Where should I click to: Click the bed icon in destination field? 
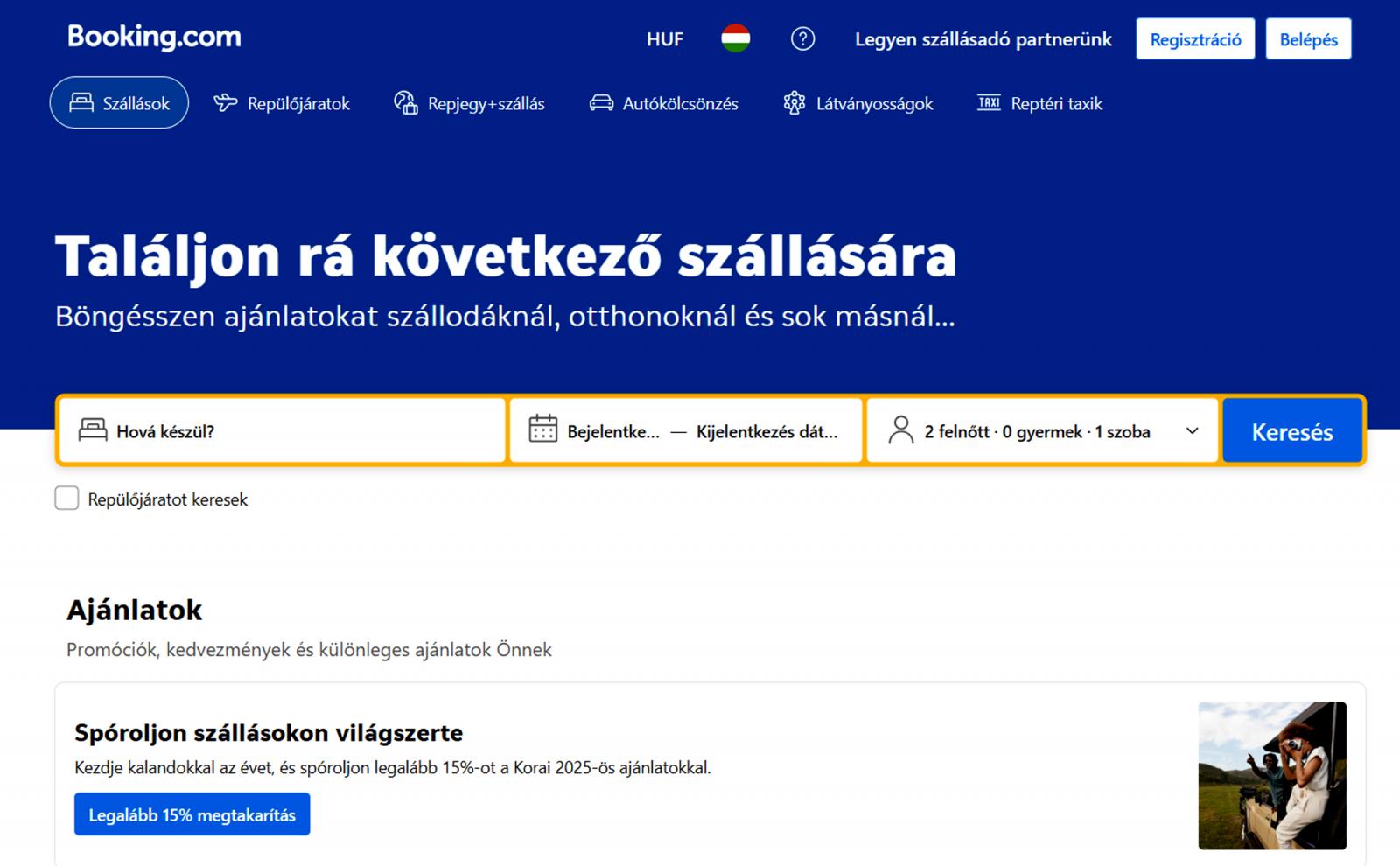pos(93,430)
